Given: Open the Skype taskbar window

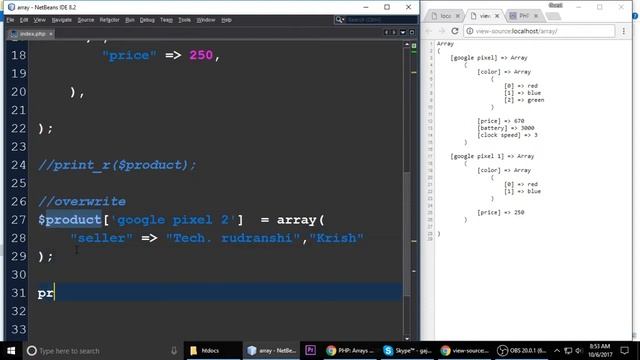Looking at the screenshot, I should (x=407, y=351).
